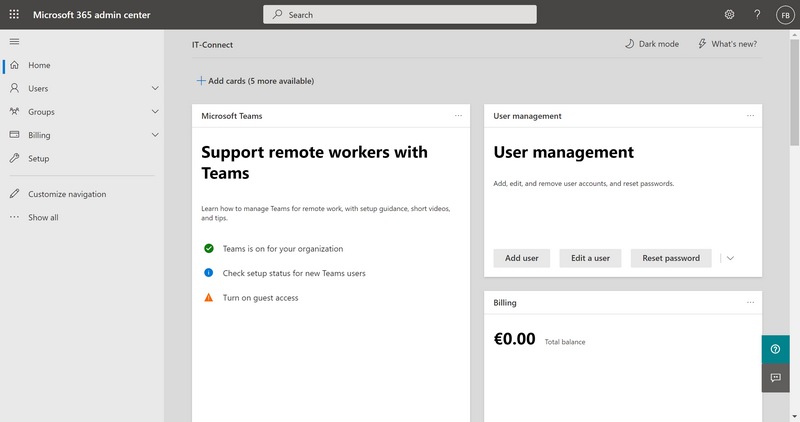The width and height of the screenshot is (800, 422).
Task: Expand the Groups navigation section
Action: [155, 112]
